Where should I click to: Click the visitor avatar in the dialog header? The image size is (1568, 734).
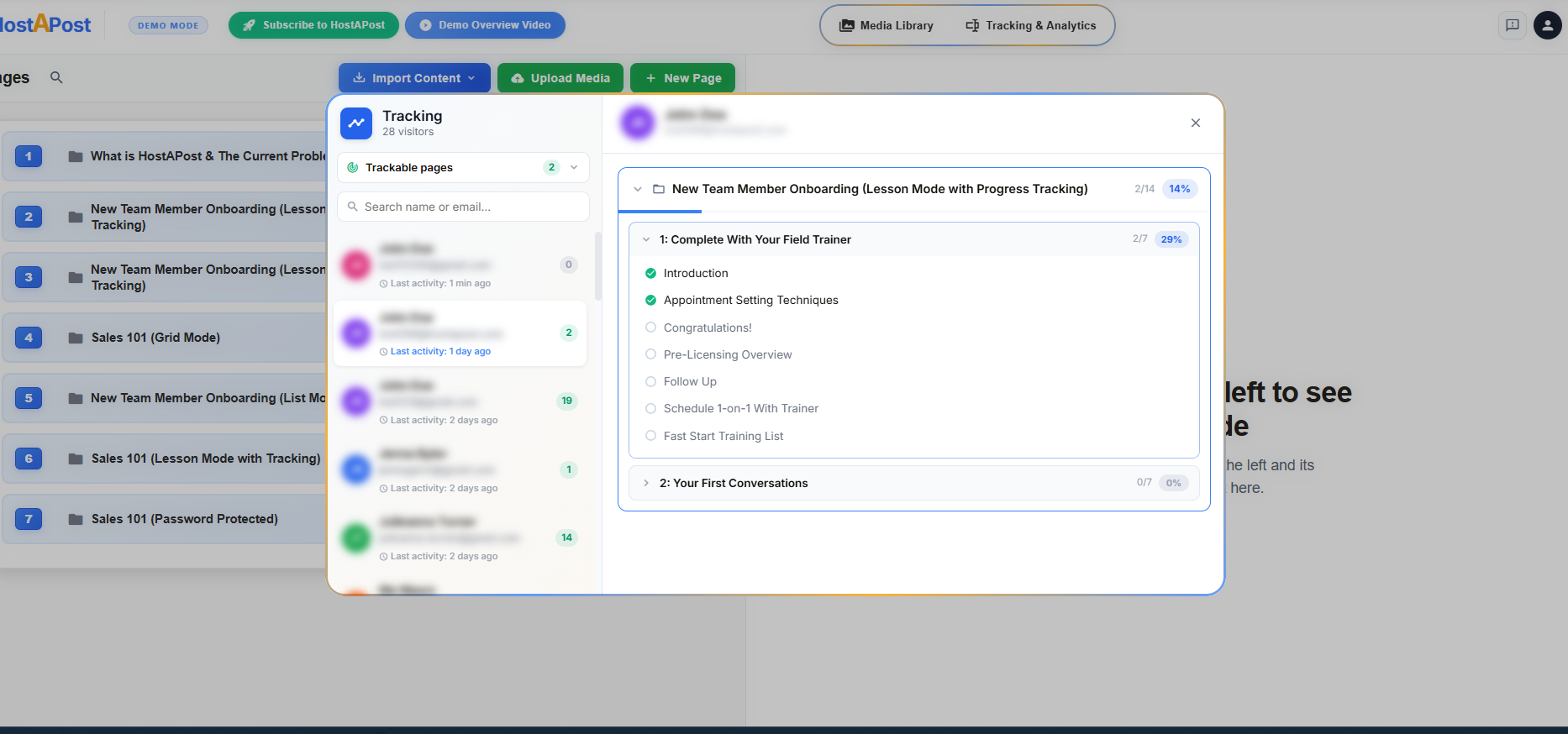(x=638, y=123)
